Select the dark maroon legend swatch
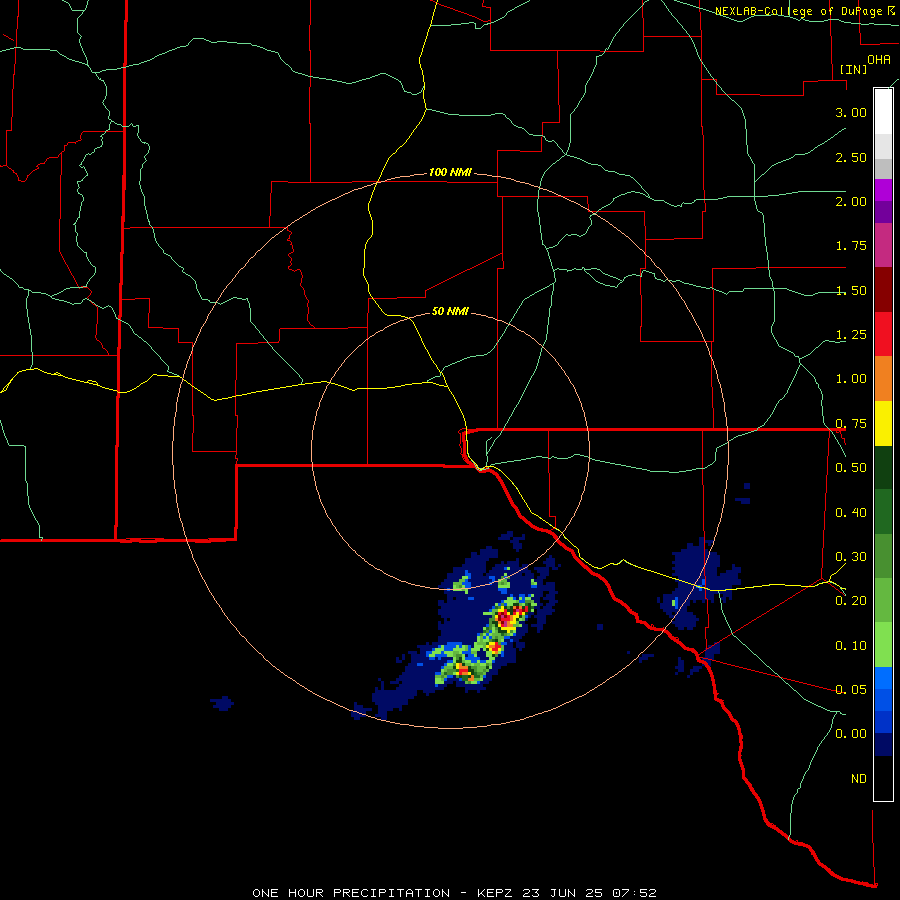The height and width of the screenshot is (900, 900). (x=883, y=290)
